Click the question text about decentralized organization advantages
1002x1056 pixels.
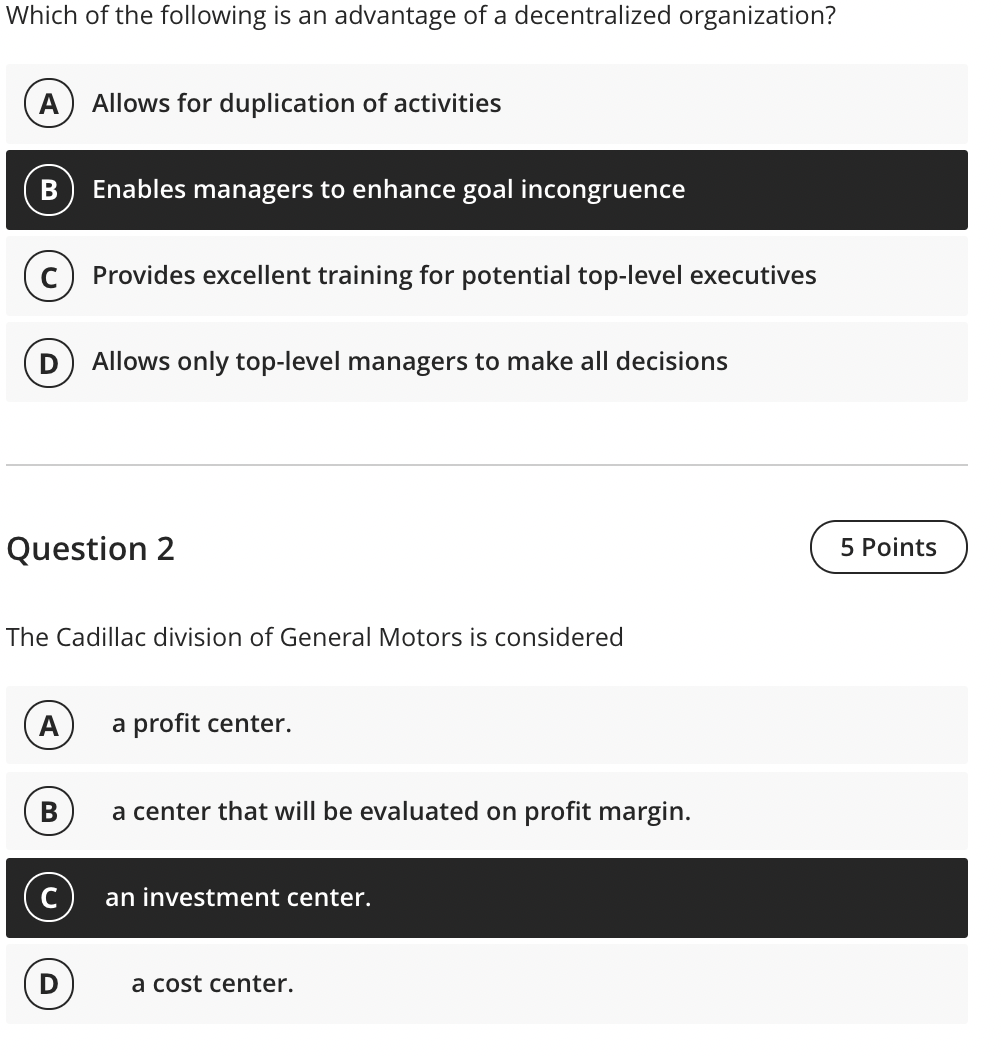click(420, 15)
